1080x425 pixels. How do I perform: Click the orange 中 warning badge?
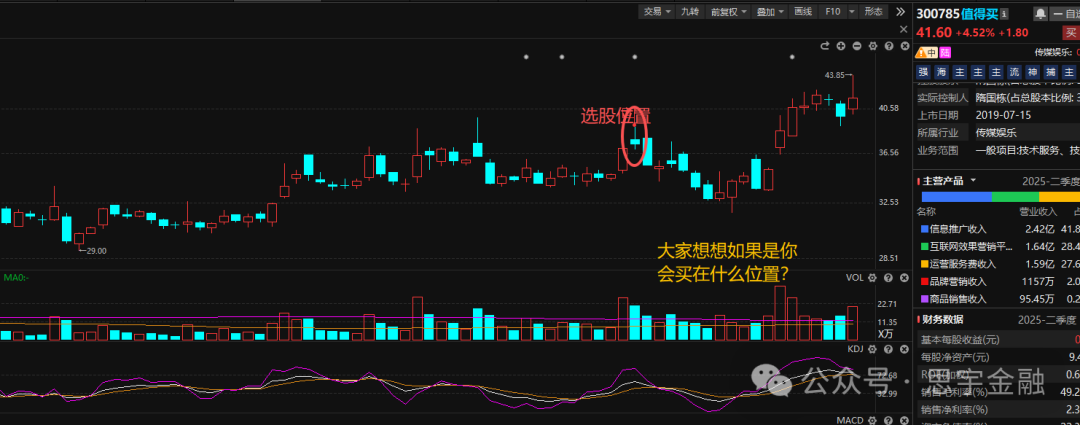pos(926,52)
